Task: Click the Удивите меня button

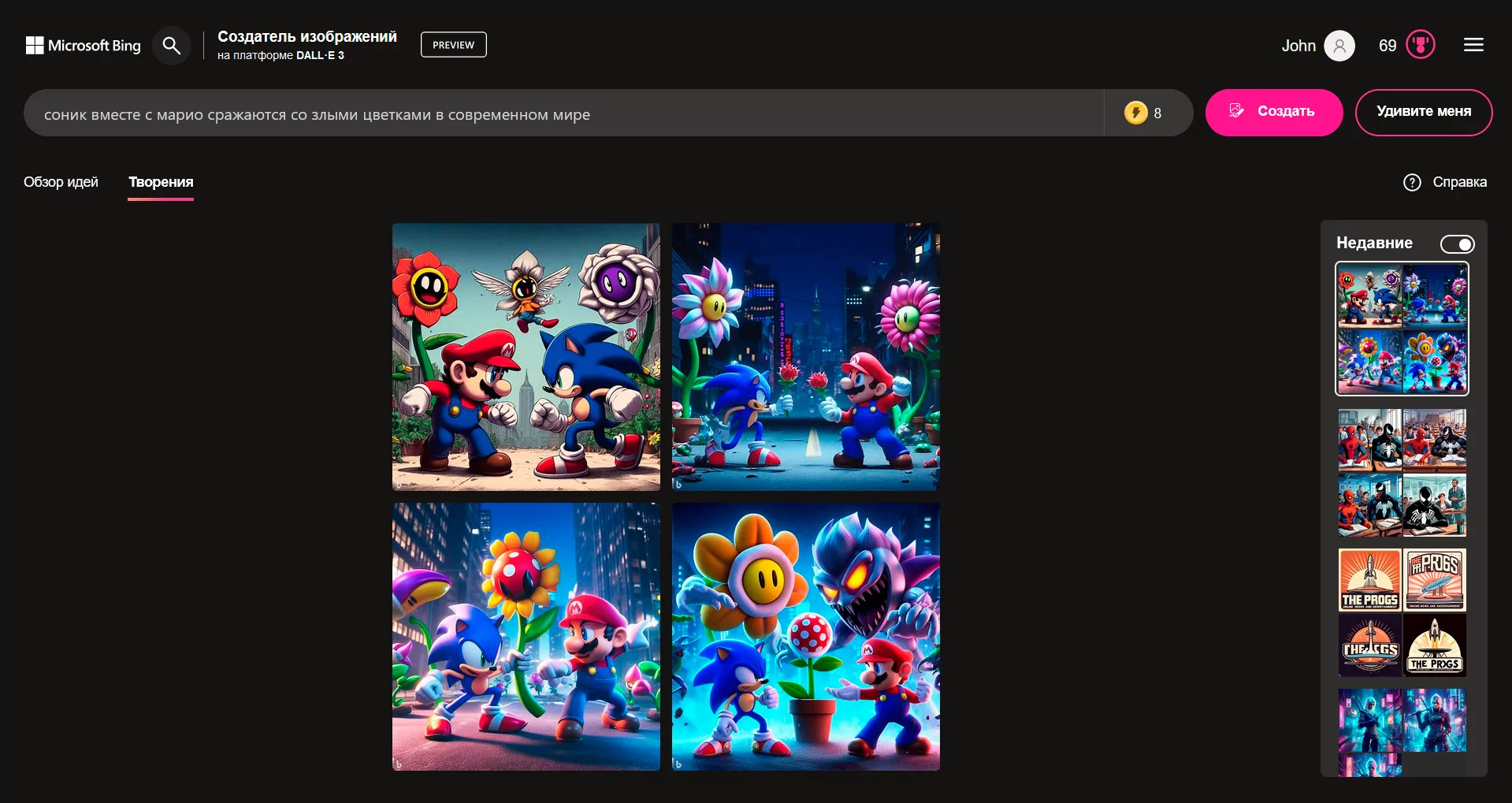Action: pos(1423,112)
